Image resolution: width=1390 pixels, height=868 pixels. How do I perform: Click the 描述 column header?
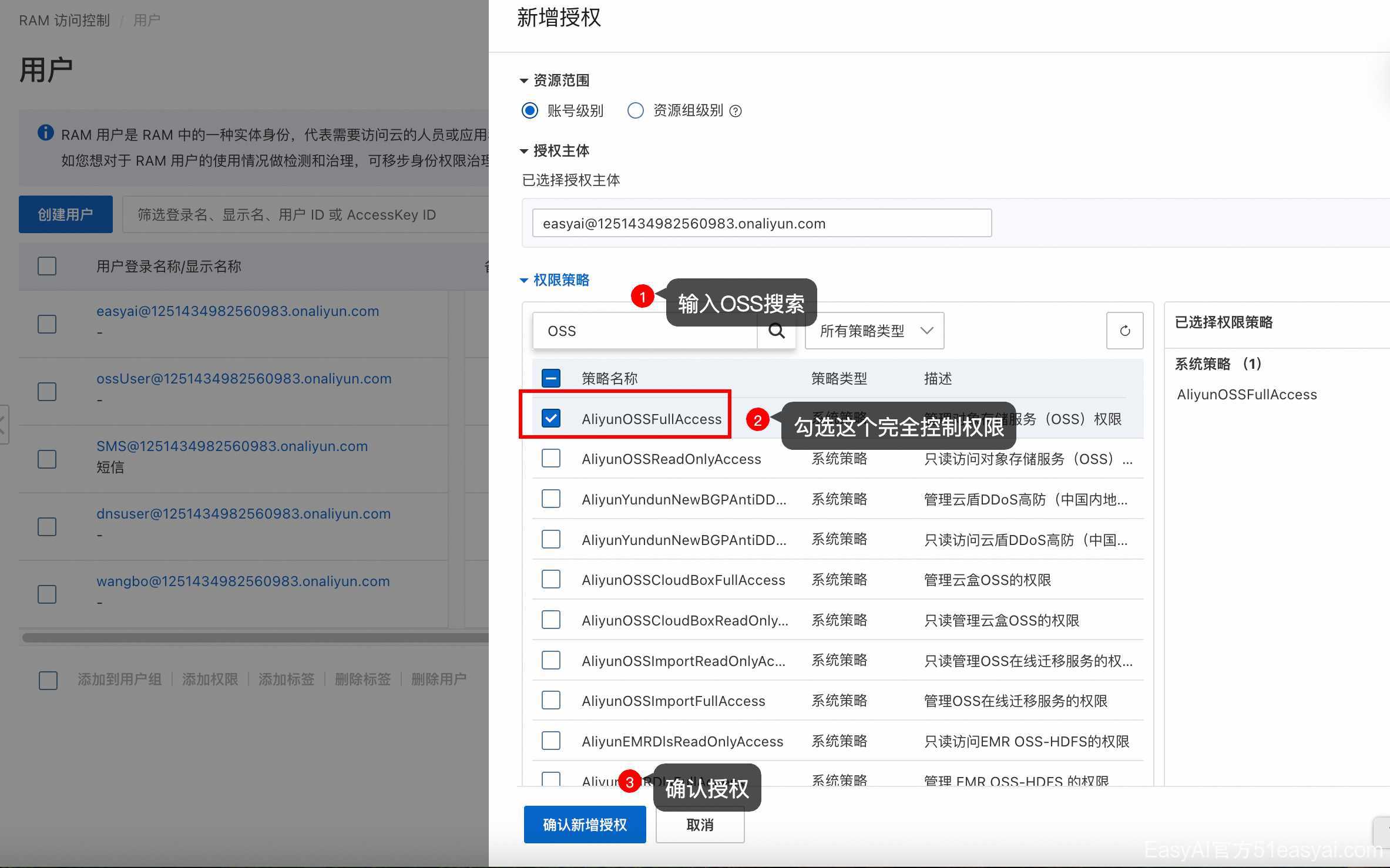click(938, 379)
